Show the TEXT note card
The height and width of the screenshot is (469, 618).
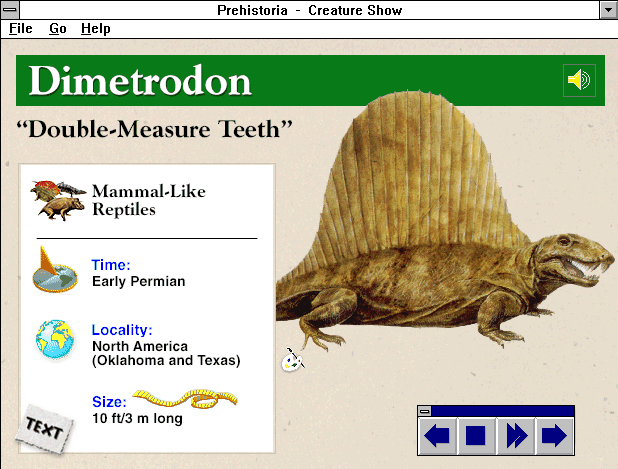(x=45, y=428)
